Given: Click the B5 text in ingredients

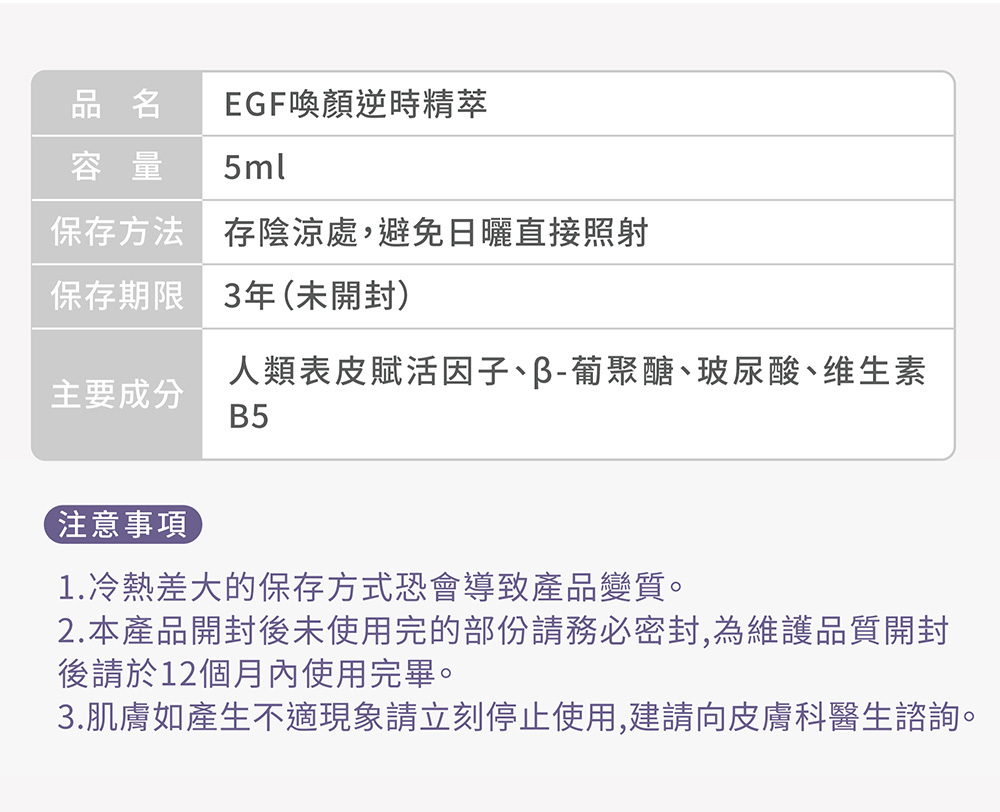Looking at the screenshot, I should [x=248, y=417].
